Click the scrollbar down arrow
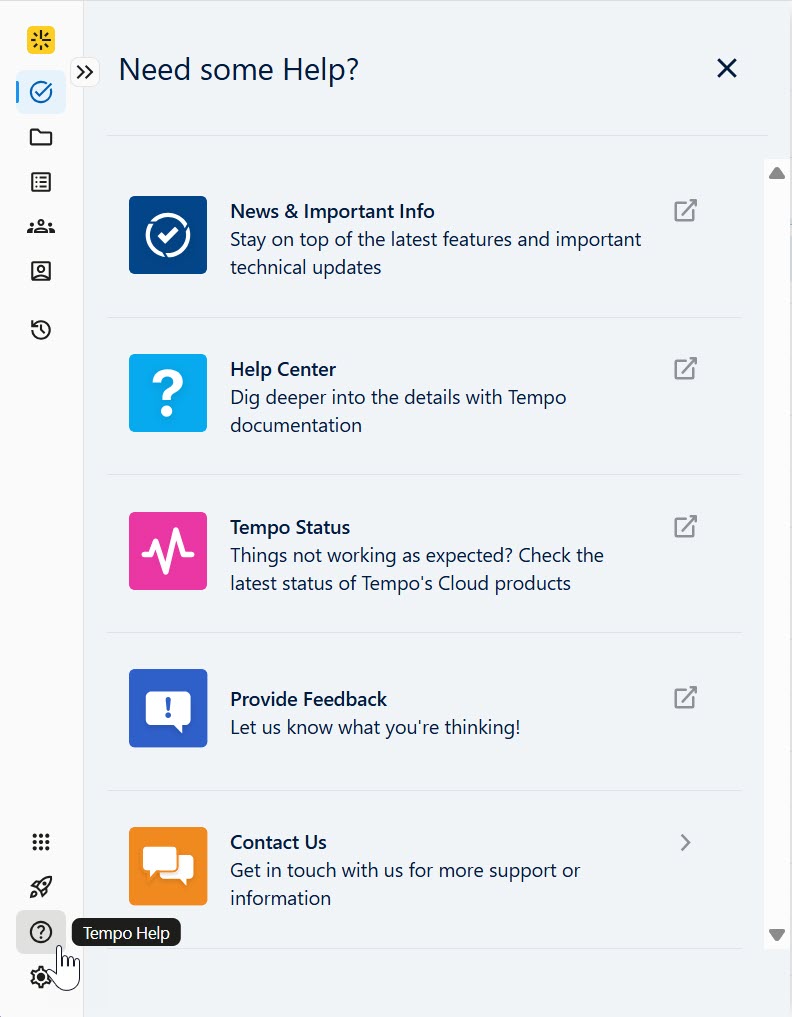The image size is (792, 1017). pos(776,935)
